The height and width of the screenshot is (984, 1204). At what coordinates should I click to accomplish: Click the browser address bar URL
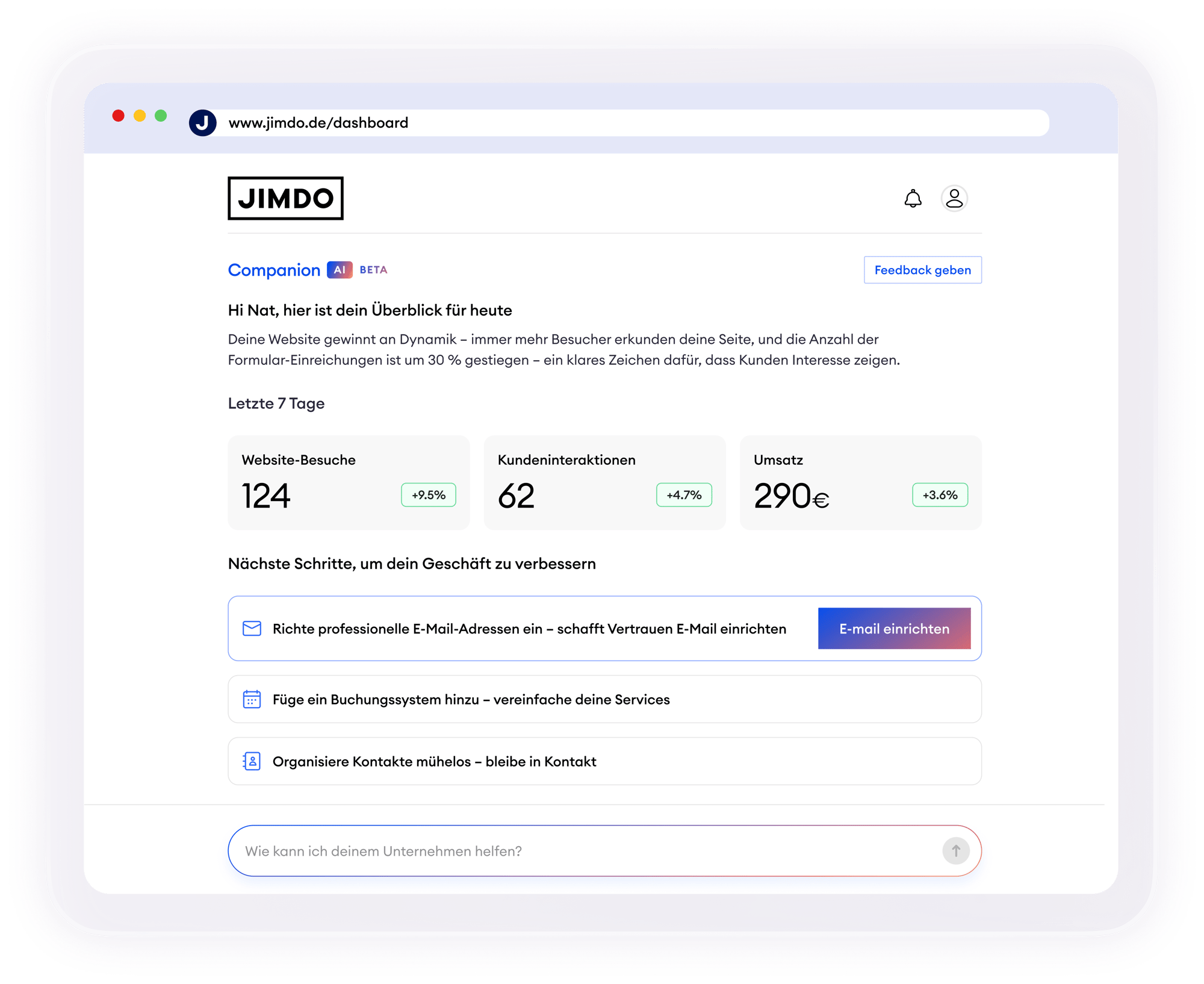[x=318, y=123]
